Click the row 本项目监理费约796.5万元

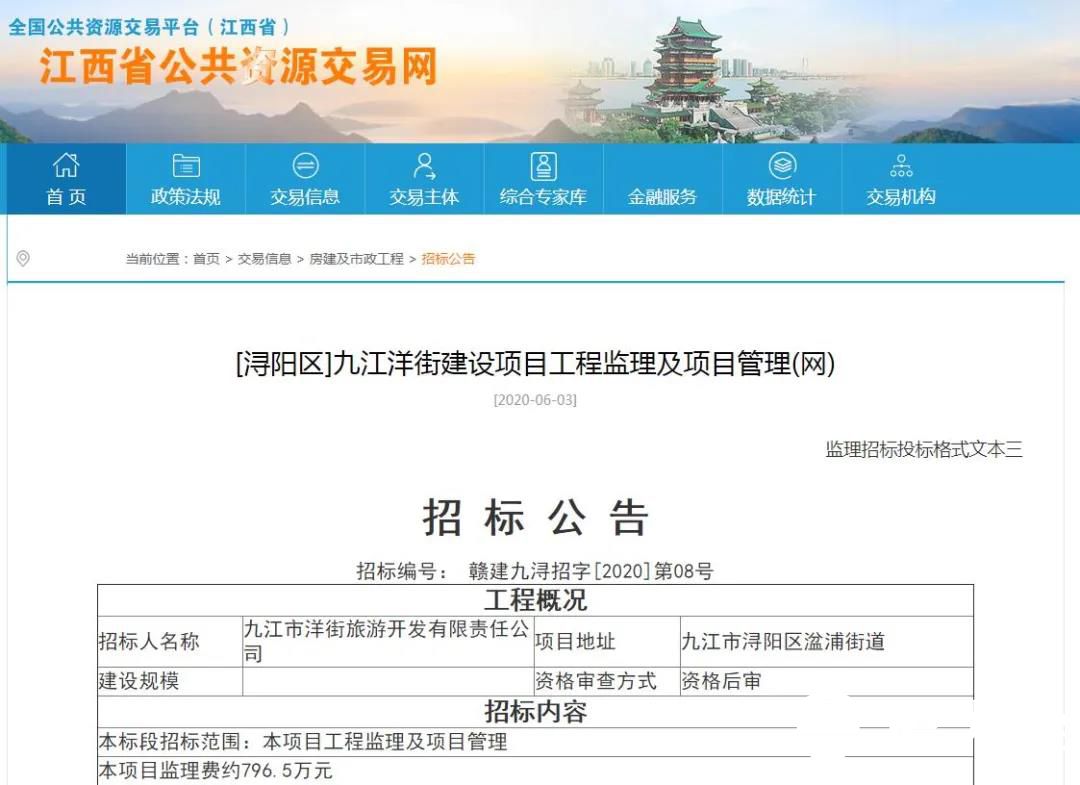(535, 771)
